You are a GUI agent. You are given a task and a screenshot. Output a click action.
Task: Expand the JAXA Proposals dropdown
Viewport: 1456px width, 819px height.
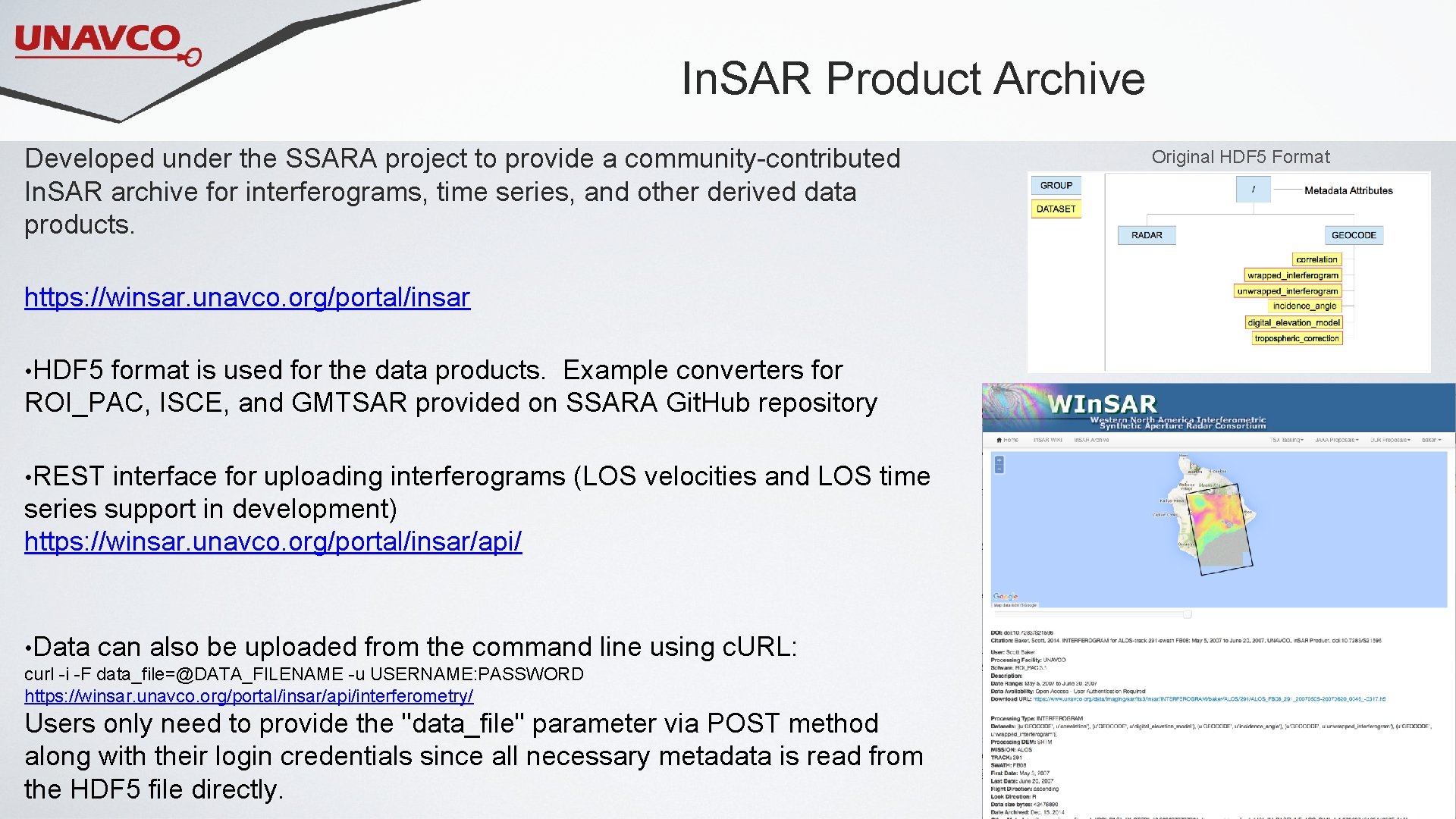point(1337,440)
